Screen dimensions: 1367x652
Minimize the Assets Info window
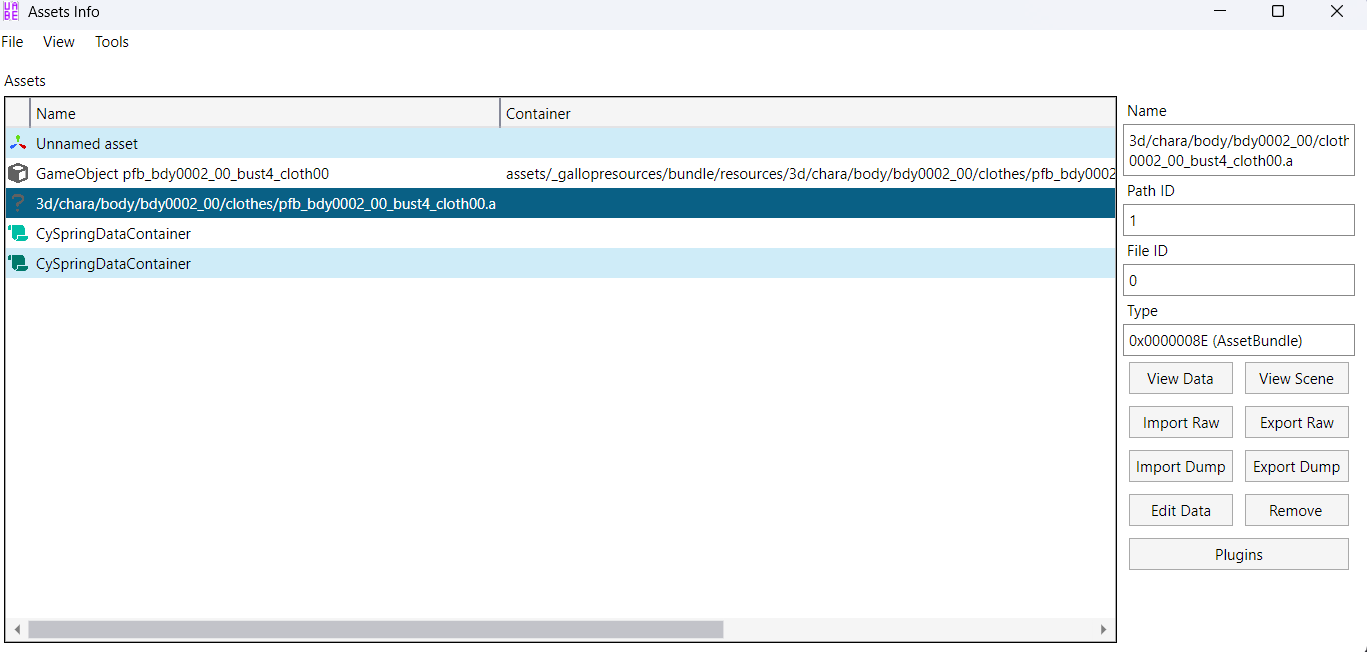point(1219,12)
